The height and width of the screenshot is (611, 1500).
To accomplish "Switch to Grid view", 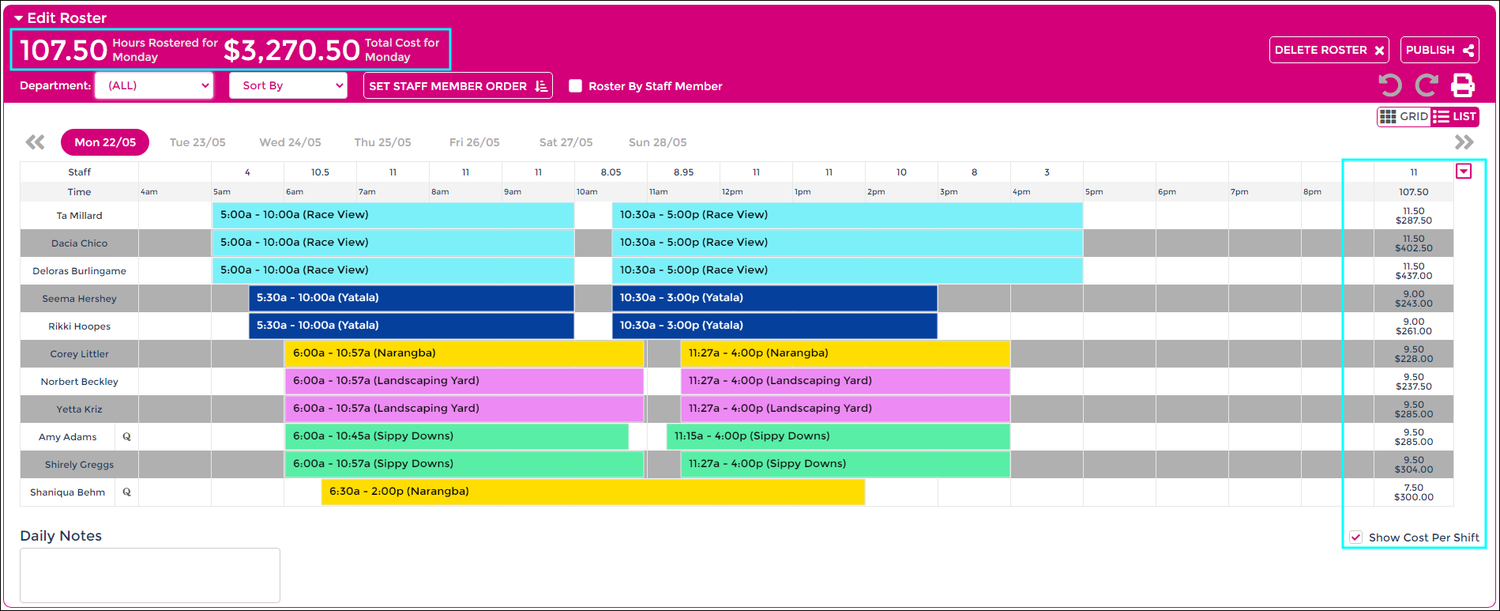I will click(x=1404, y=117).
